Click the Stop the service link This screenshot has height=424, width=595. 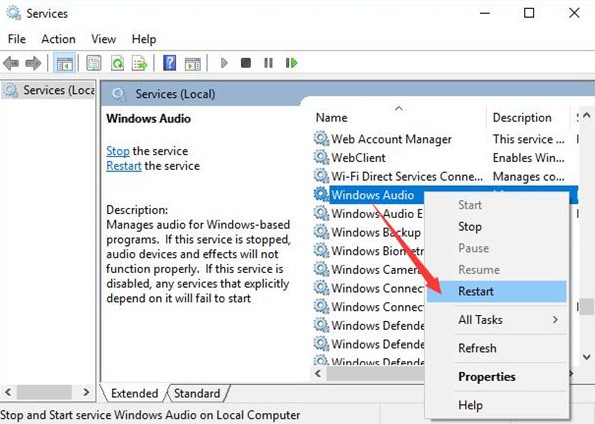[118, 151]
